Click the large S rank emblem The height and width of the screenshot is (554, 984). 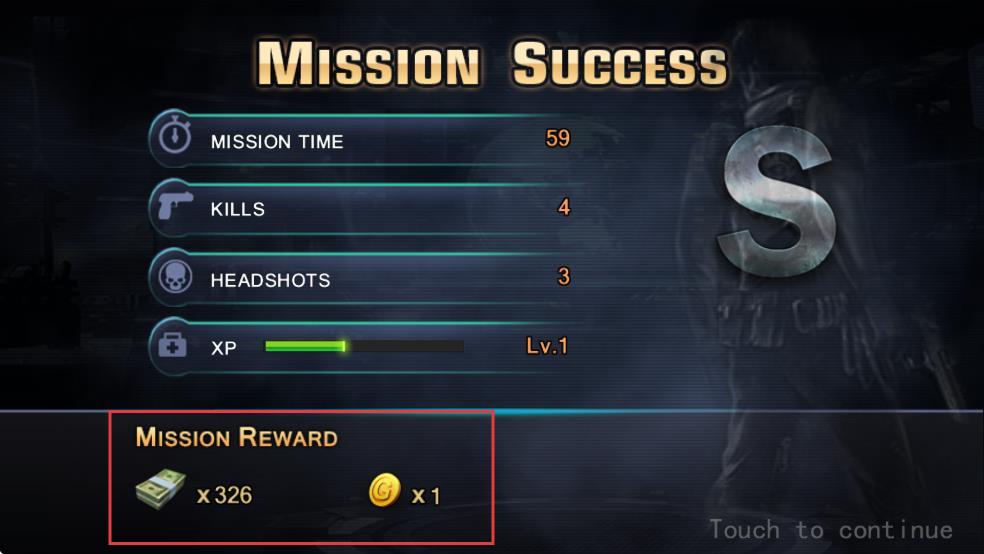777,201
